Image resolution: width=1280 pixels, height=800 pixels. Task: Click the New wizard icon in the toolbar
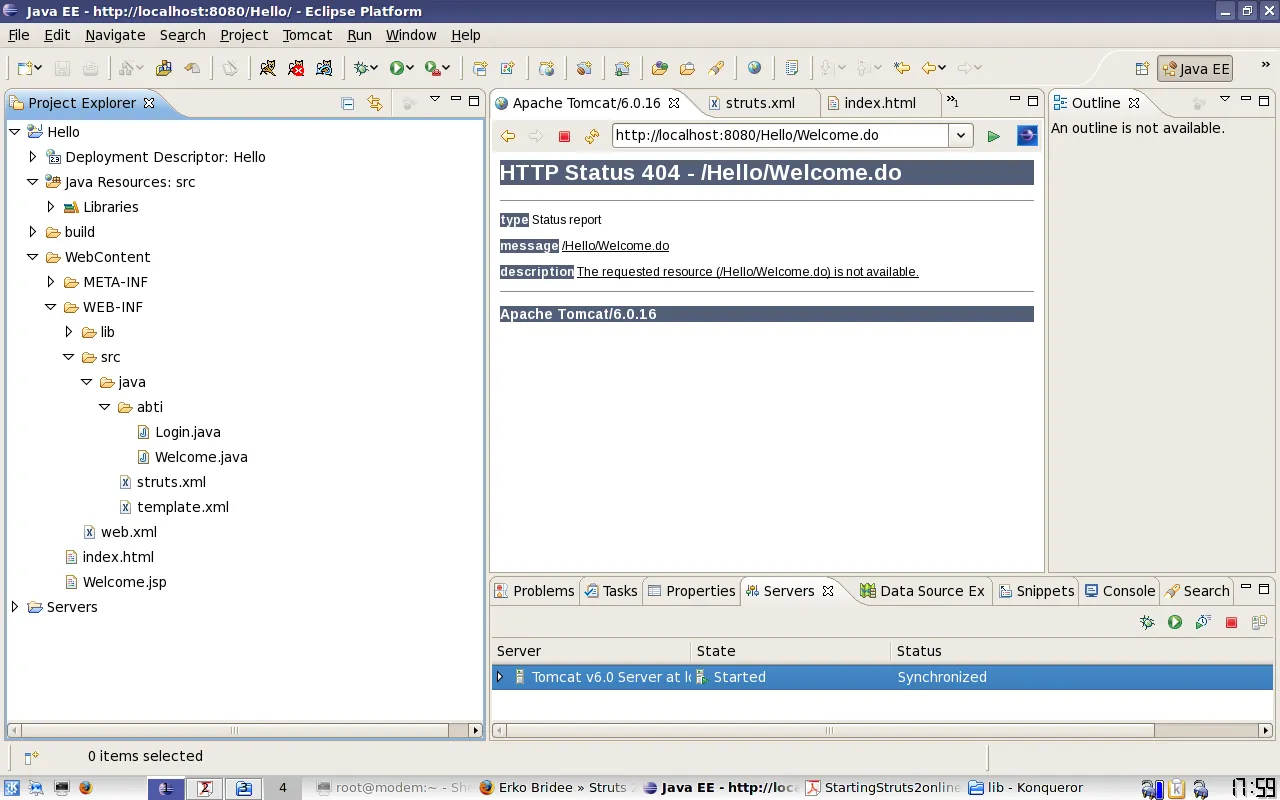tap(25, 68)
